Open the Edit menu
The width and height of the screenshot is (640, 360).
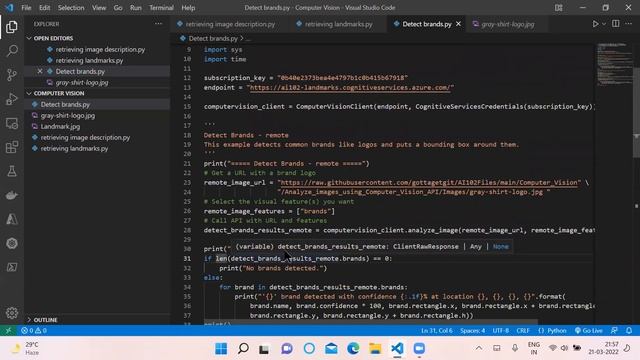(x=44, y=7)
